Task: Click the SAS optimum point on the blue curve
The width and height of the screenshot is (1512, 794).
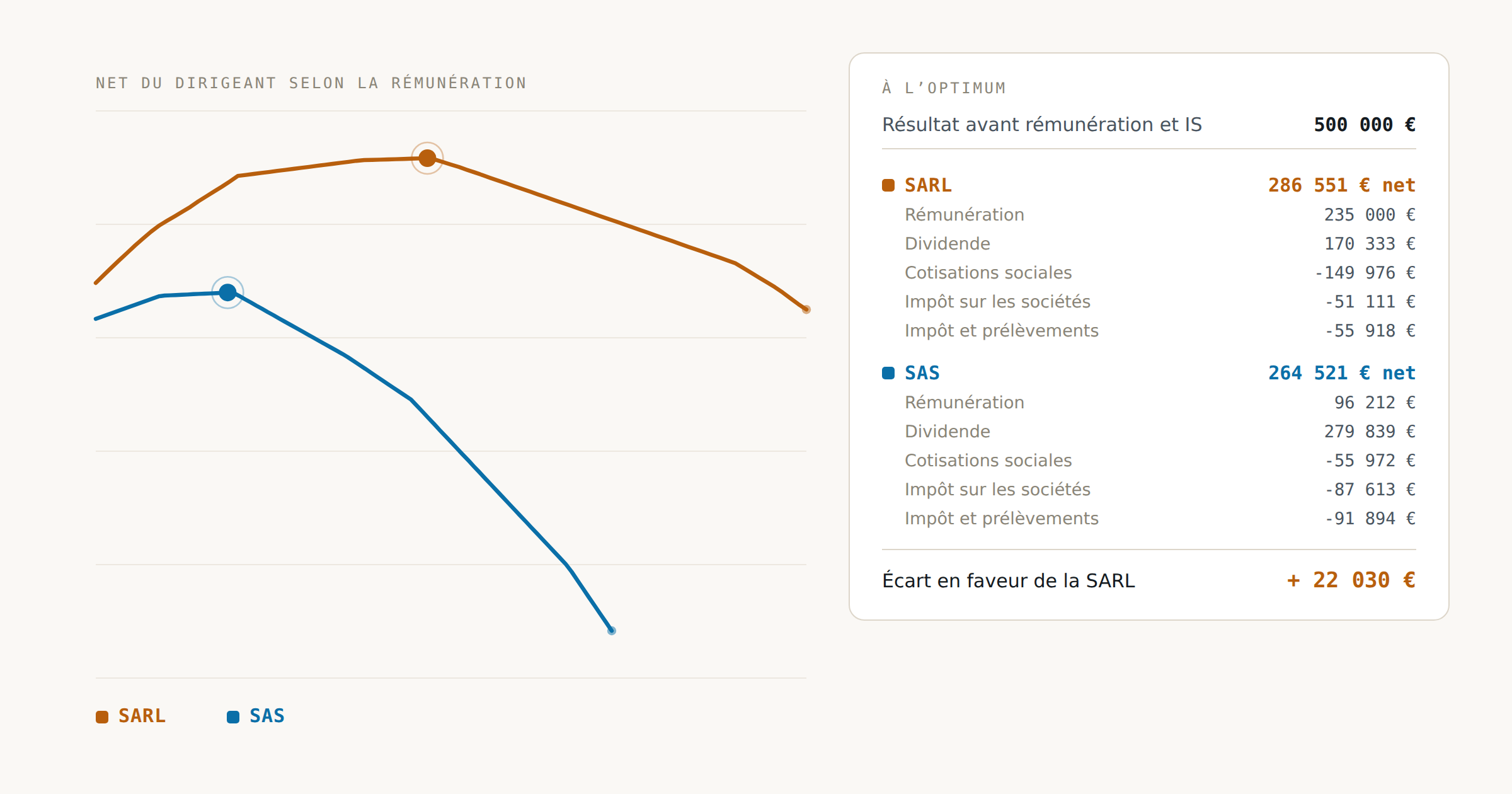Action: (227, 292)
